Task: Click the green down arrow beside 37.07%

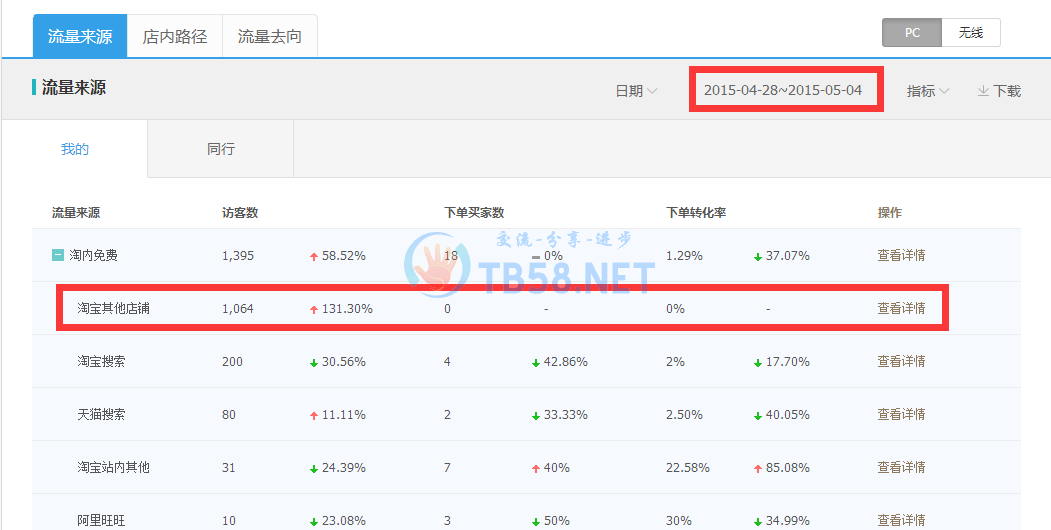Action: point(758,257)
